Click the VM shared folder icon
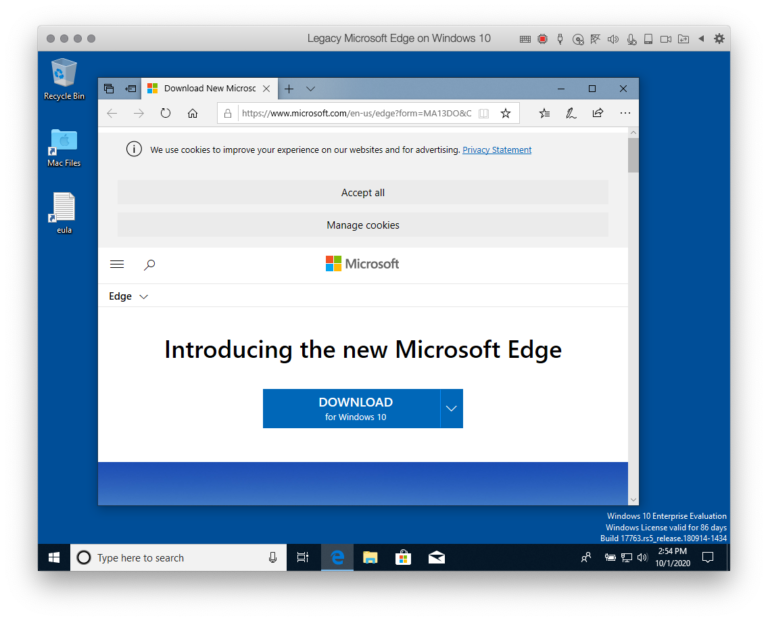 coord(683,39)
